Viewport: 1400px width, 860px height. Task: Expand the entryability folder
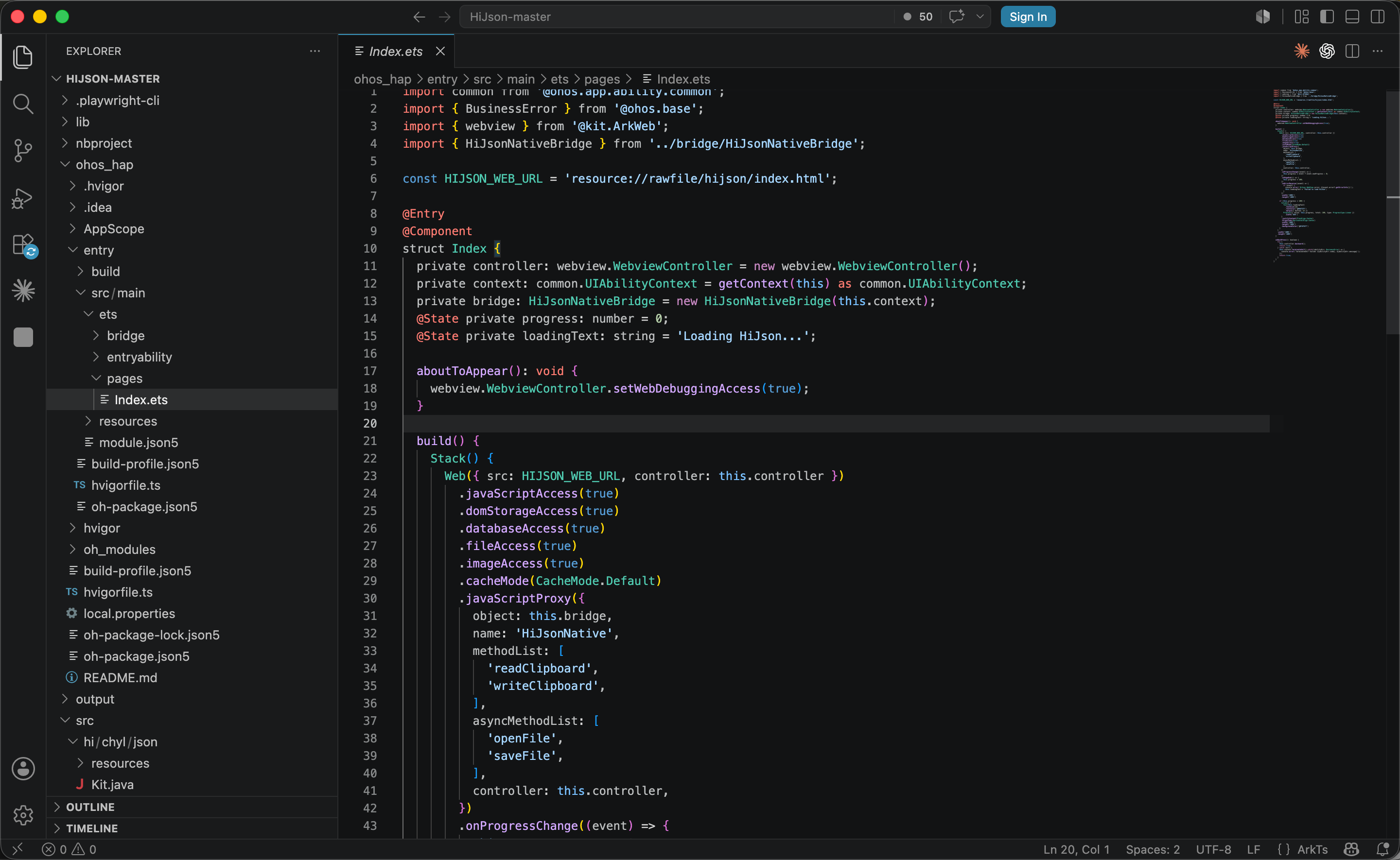(192, 357)
